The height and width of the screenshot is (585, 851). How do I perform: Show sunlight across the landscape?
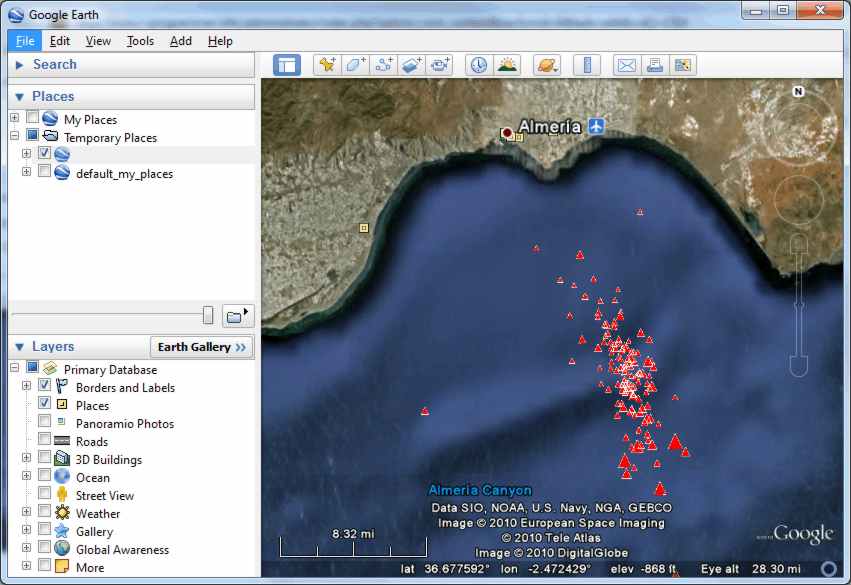507,65
